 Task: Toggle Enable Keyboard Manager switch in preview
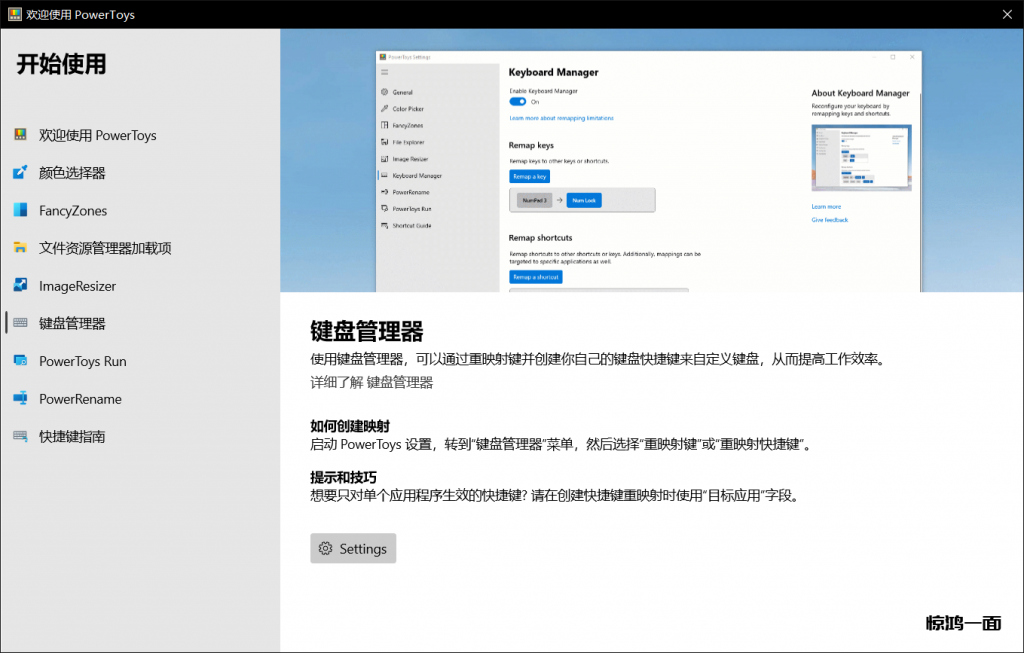click(517, 101)
